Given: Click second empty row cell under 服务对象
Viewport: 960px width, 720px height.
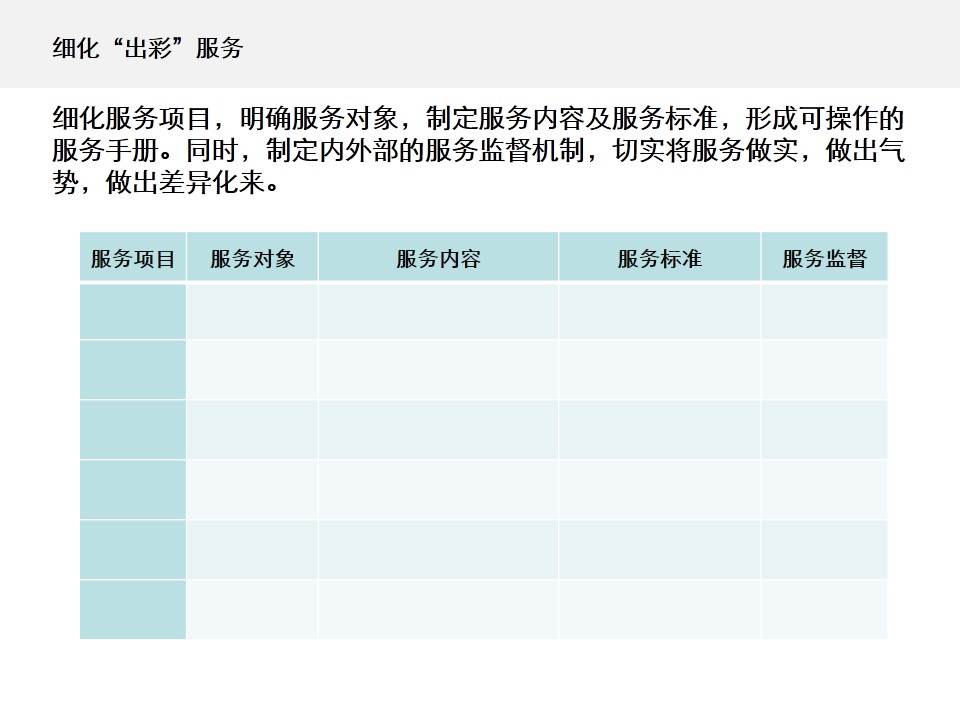Looking at the screenshot, I should 252,370.
